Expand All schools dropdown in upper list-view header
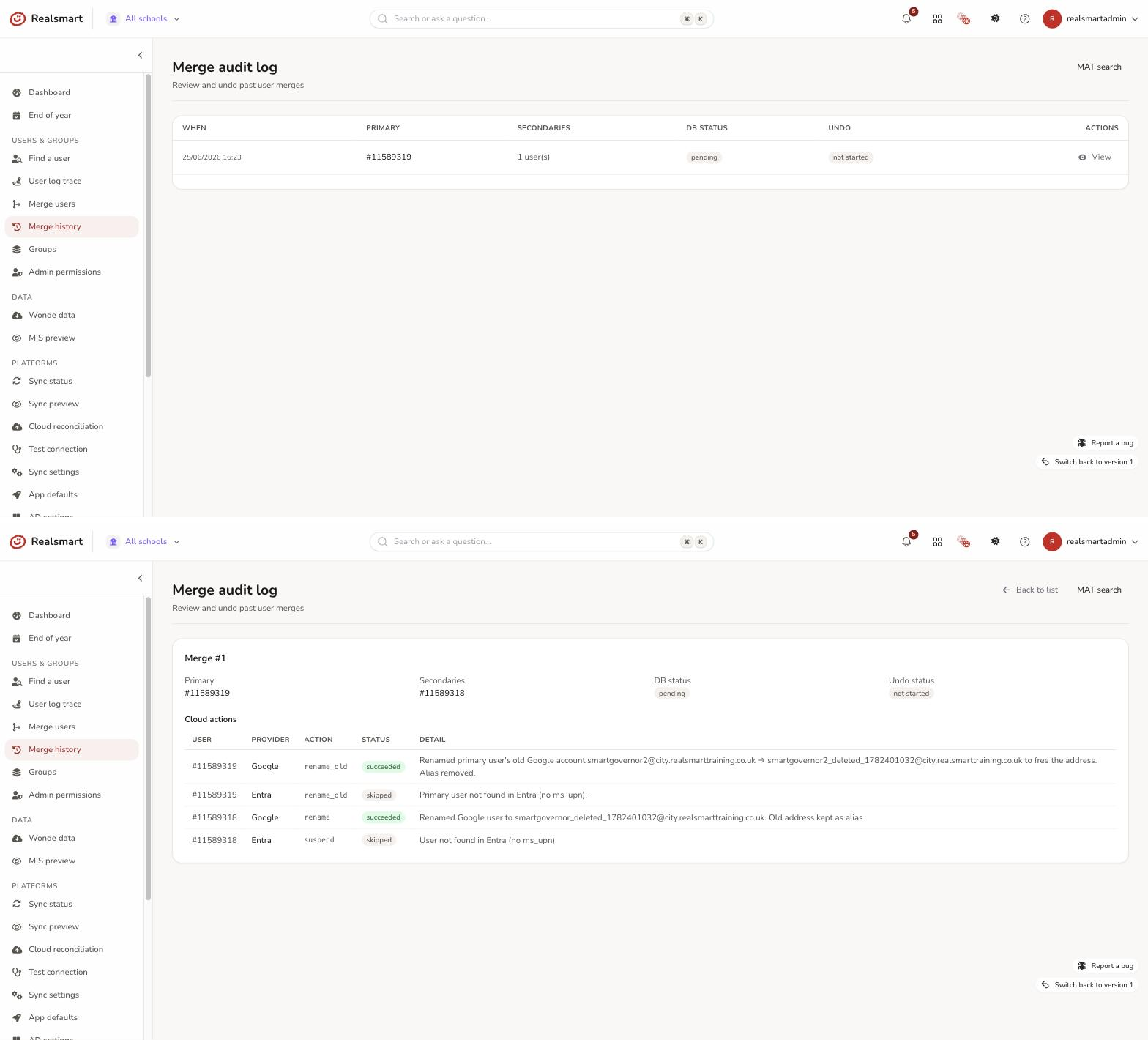Screen dimensions: 1148x1040 pos(144,19)
